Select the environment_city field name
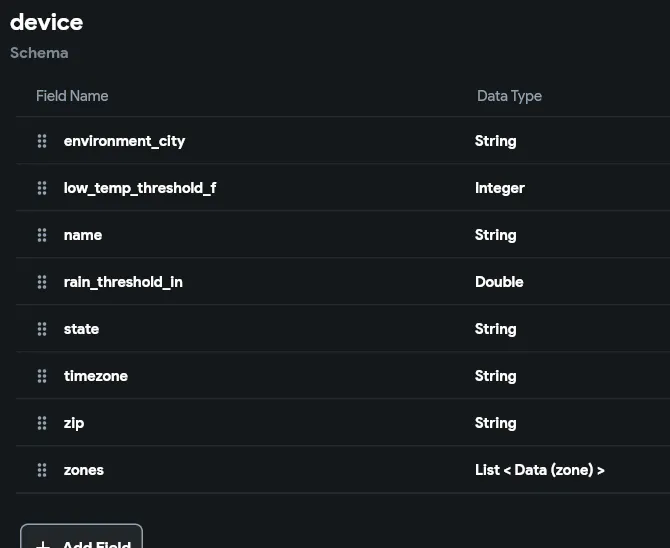670x548 pixels. pos(124,141)
